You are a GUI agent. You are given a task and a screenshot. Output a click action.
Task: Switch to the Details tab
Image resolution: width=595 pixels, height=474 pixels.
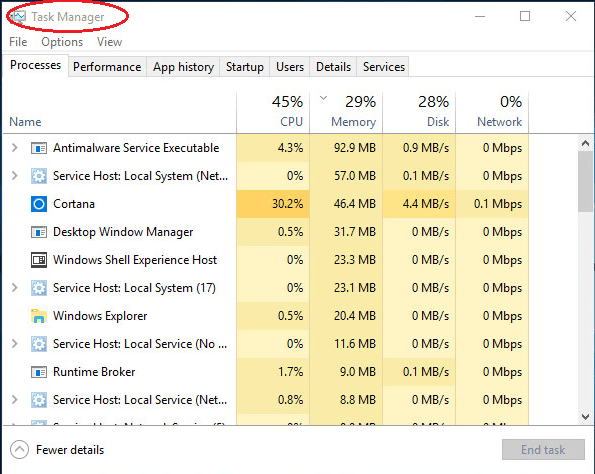click(334, 67)
